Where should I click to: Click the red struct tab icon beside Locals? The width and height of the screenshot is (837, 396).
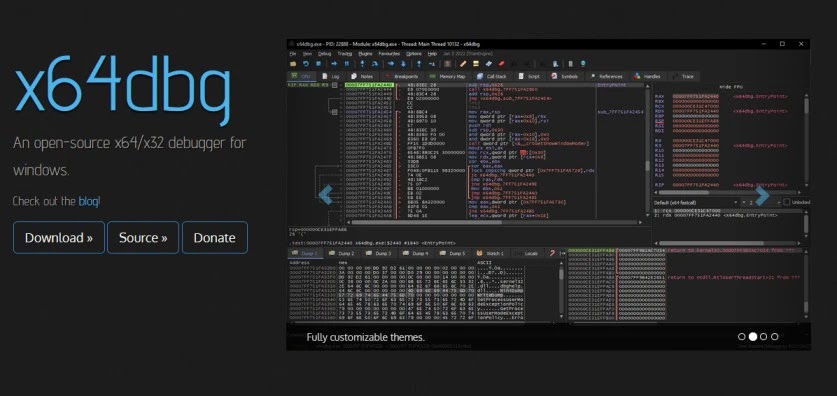pos(552,254)
